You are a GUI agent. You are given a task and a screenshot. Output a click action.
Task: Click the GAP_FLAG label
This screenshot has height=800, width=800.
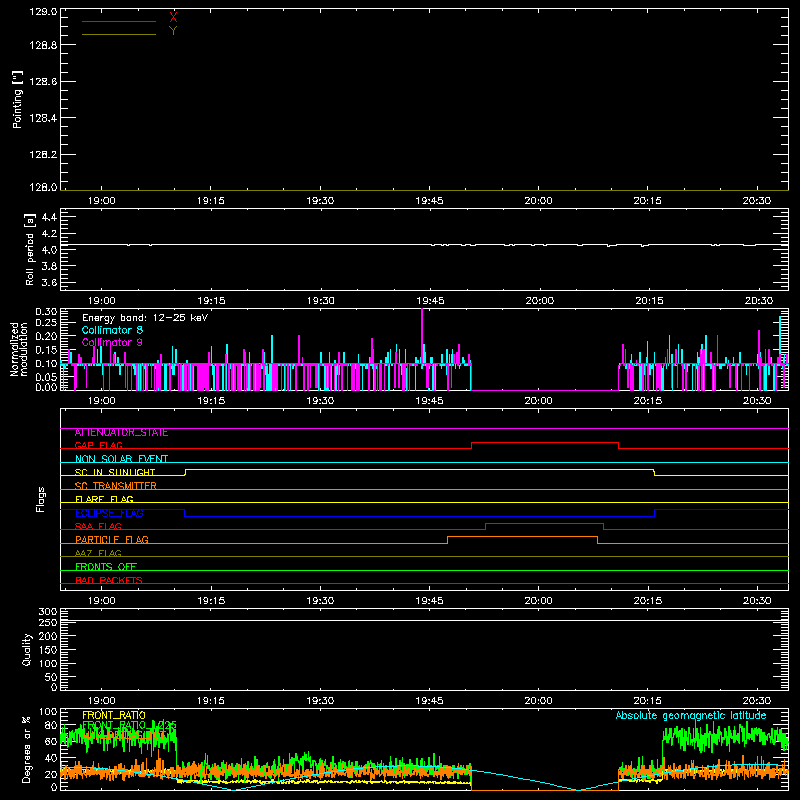coord(98,445)
